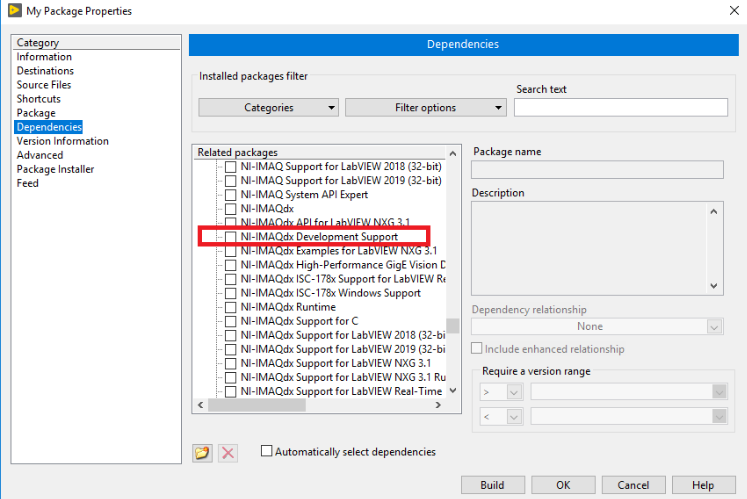Click vertical scrollbar thumb in Related packages
The height and width of the screenshot is (499, 747).
(x=453, y=326)
